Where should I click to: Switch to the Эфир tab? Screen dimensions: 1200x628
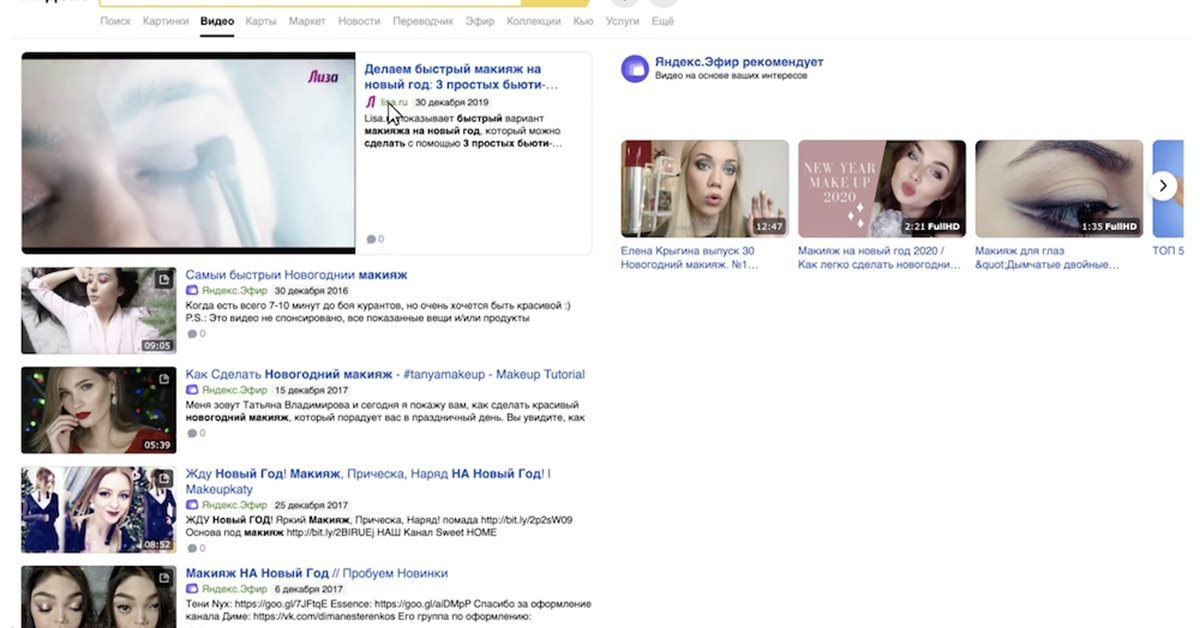480,21
